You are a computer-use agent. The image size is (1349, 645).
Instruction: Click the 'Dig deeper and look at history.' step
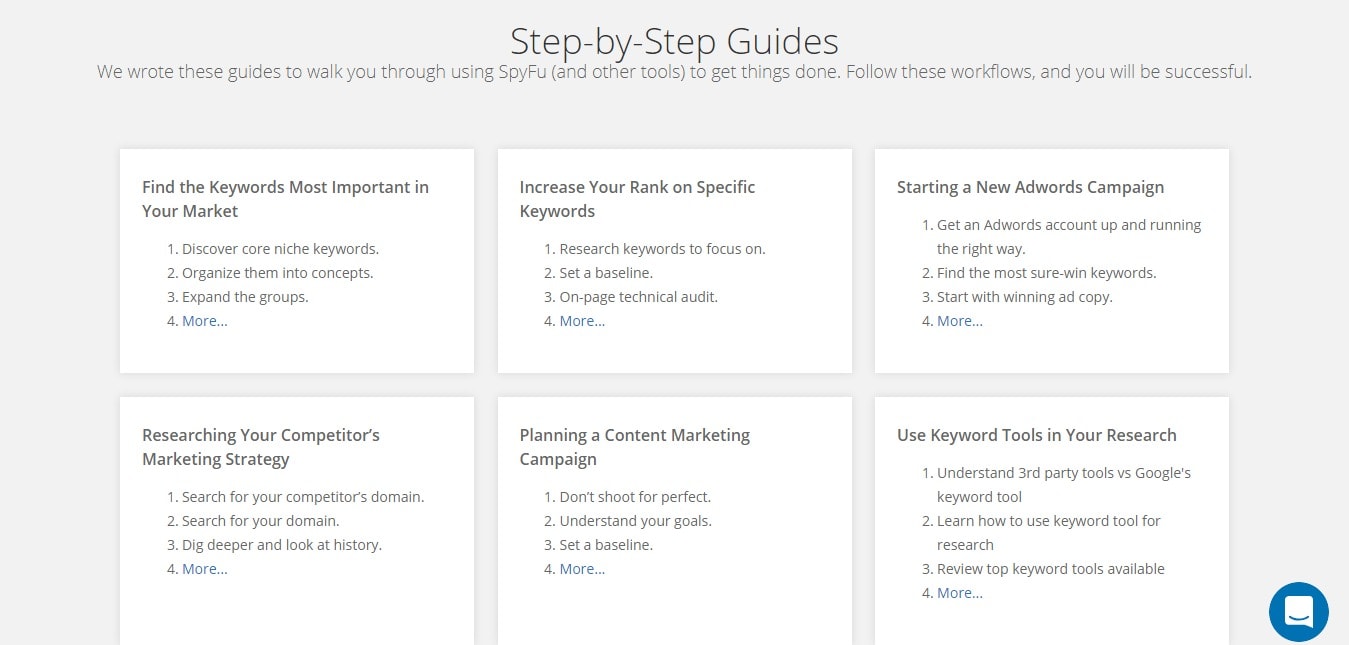click(282, 545)
